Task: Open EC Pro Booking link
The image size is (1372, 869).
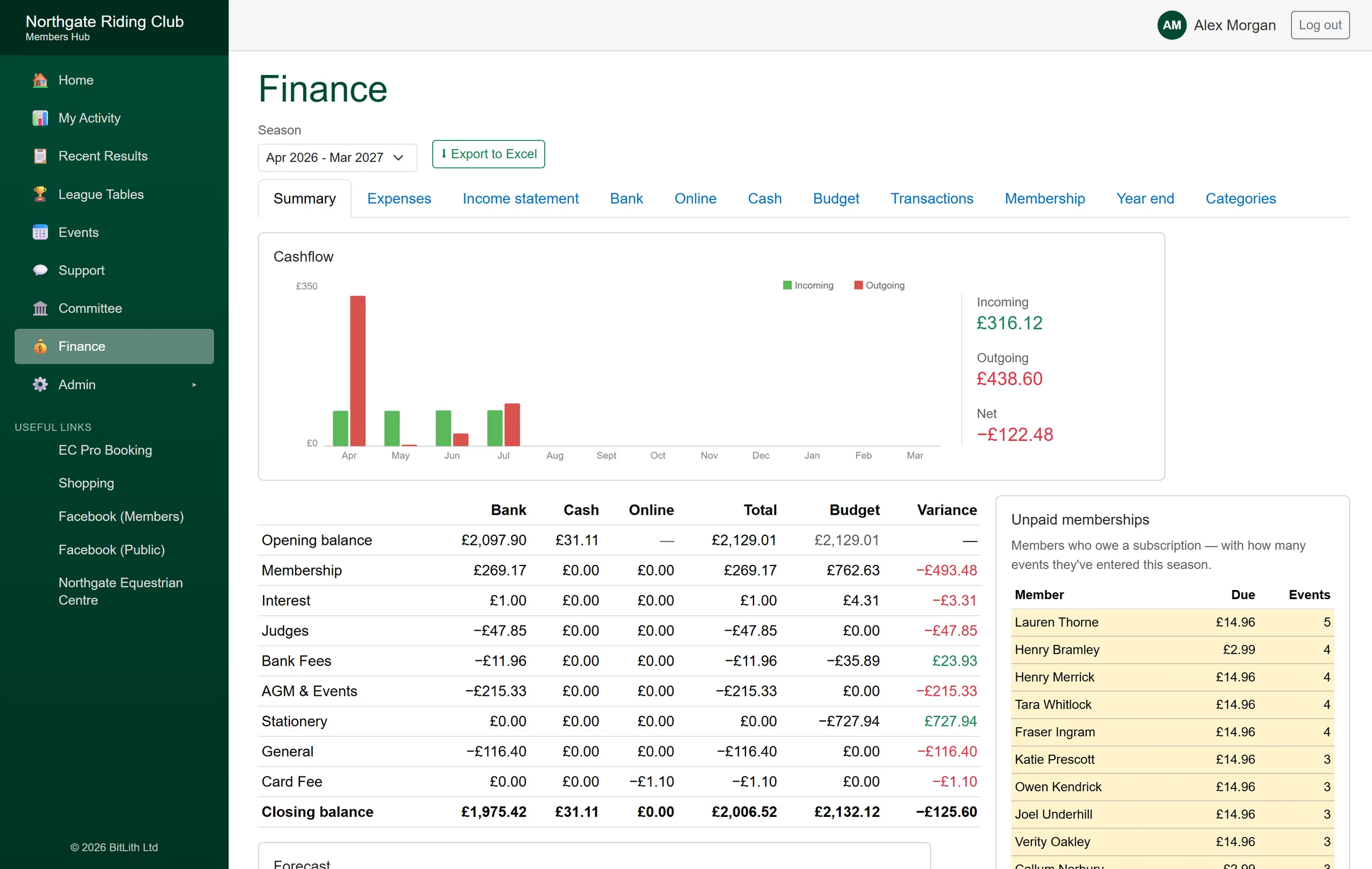Action: [105, 450]
